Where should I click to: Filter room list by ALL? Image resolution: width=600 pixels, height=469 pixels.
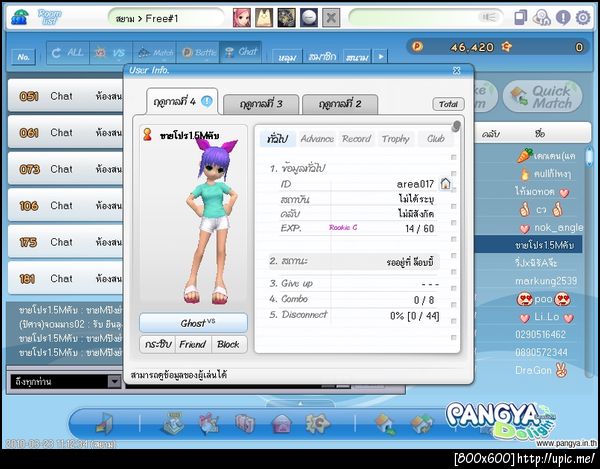coord(68,52)
